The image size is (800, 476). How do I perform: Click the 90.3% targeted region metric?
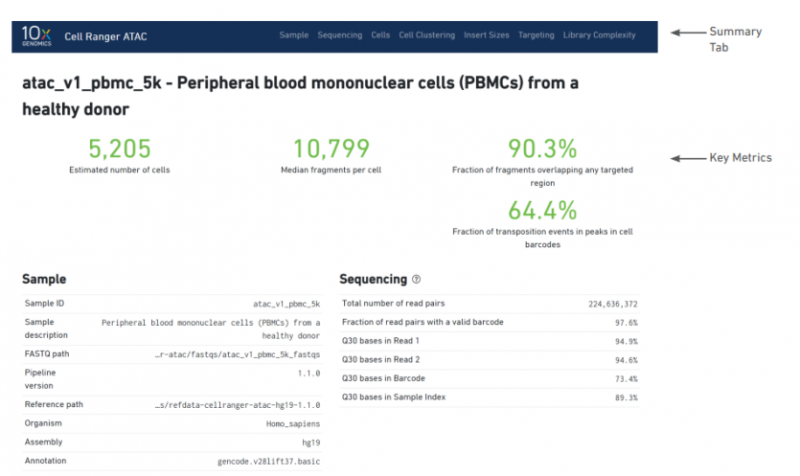542,150
